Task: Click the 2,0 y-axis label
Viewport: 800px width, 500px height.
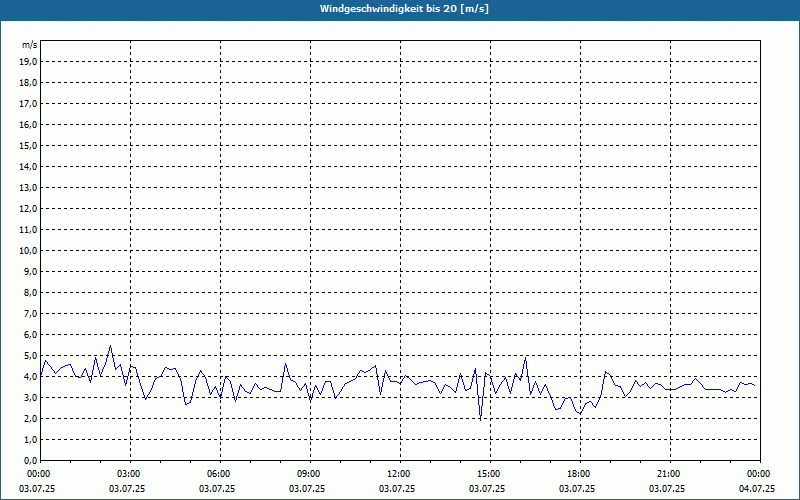Action: tap(30, 418)
